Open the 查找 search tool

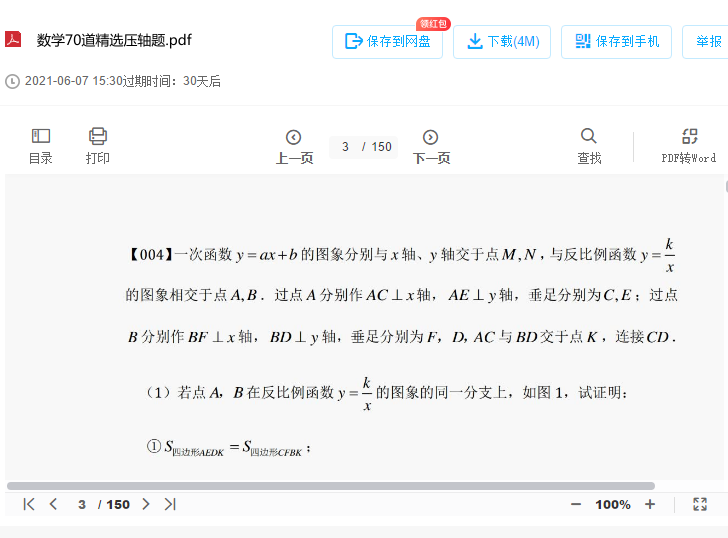point(589,146)
